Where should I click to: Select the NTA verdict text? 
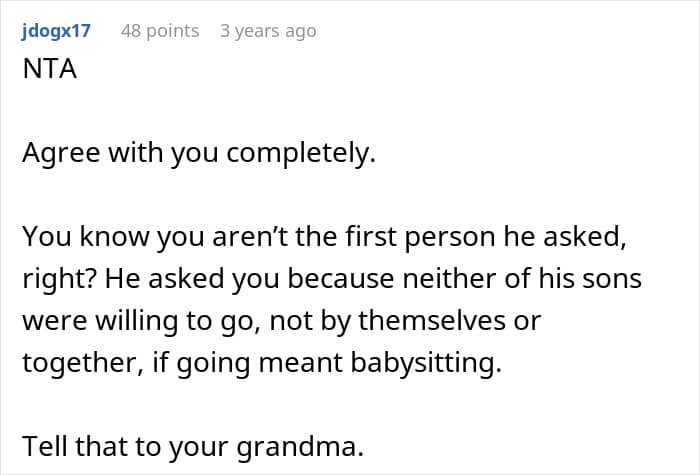[x=50, y=69]
